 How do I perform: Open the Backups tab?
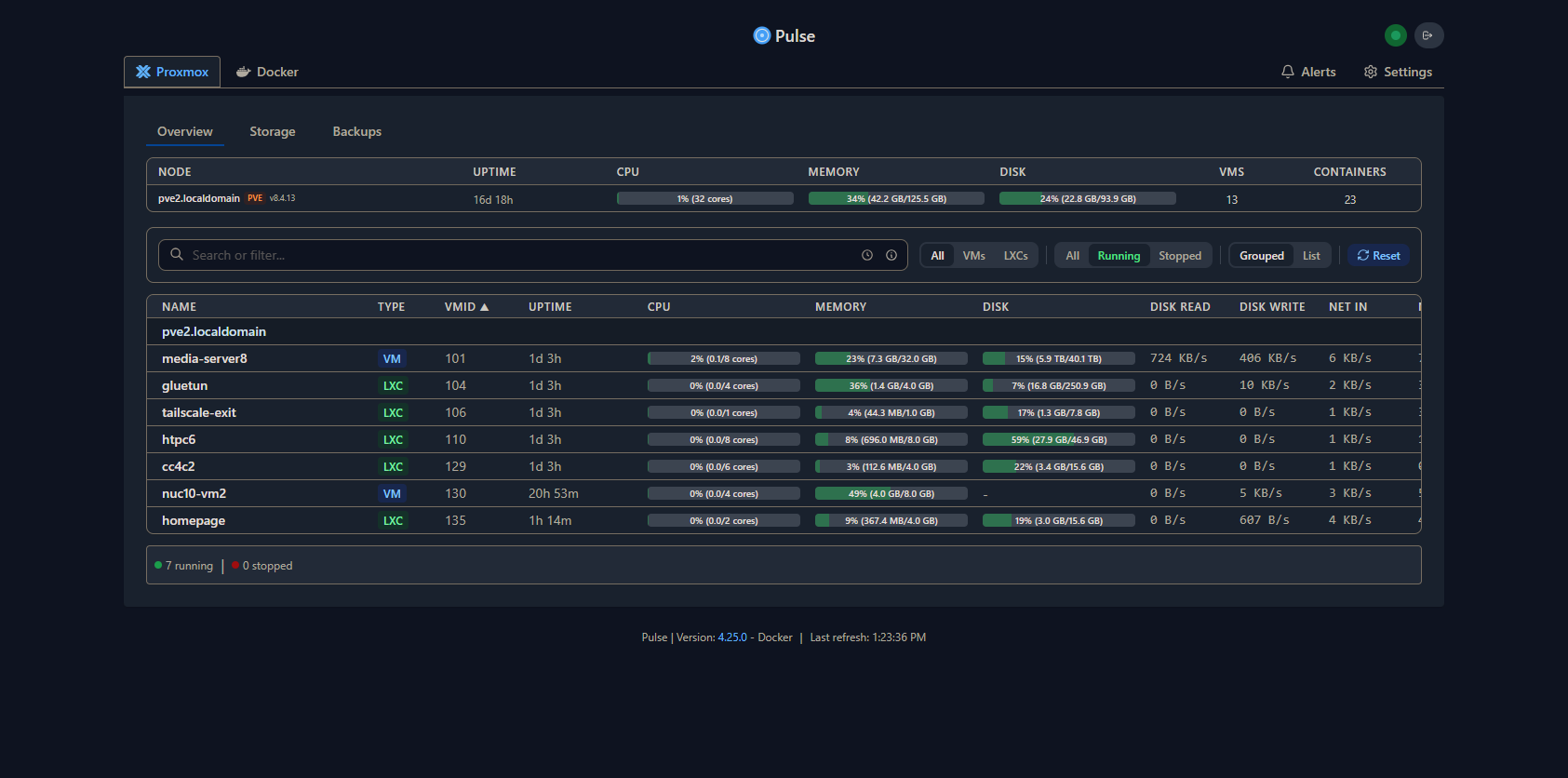(356, 131)
